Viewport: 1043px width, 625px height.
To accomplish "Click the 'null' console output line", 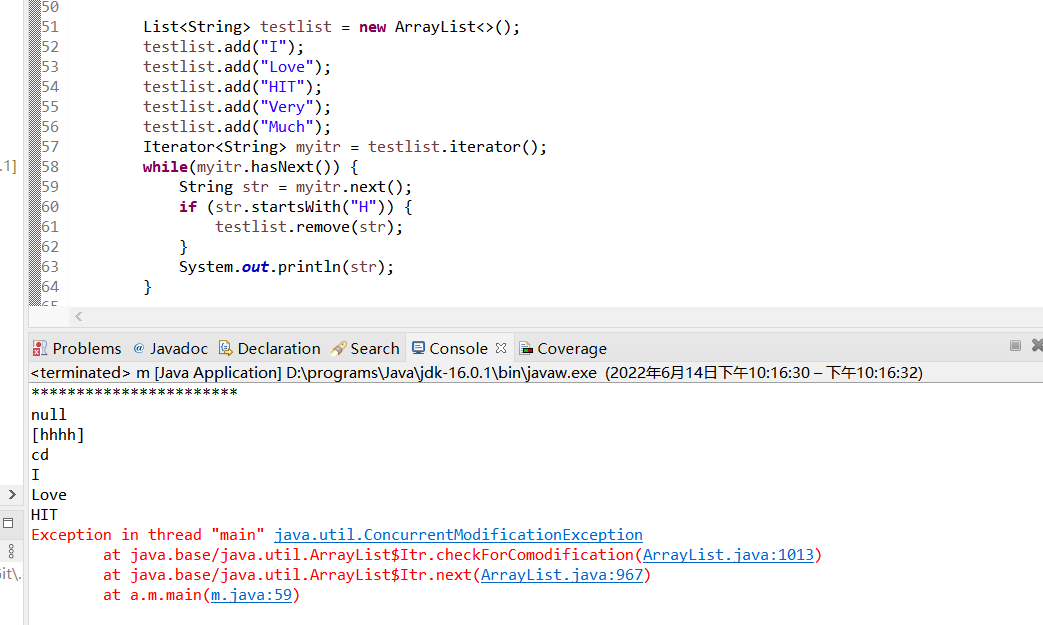I will [x=49, y=415].
